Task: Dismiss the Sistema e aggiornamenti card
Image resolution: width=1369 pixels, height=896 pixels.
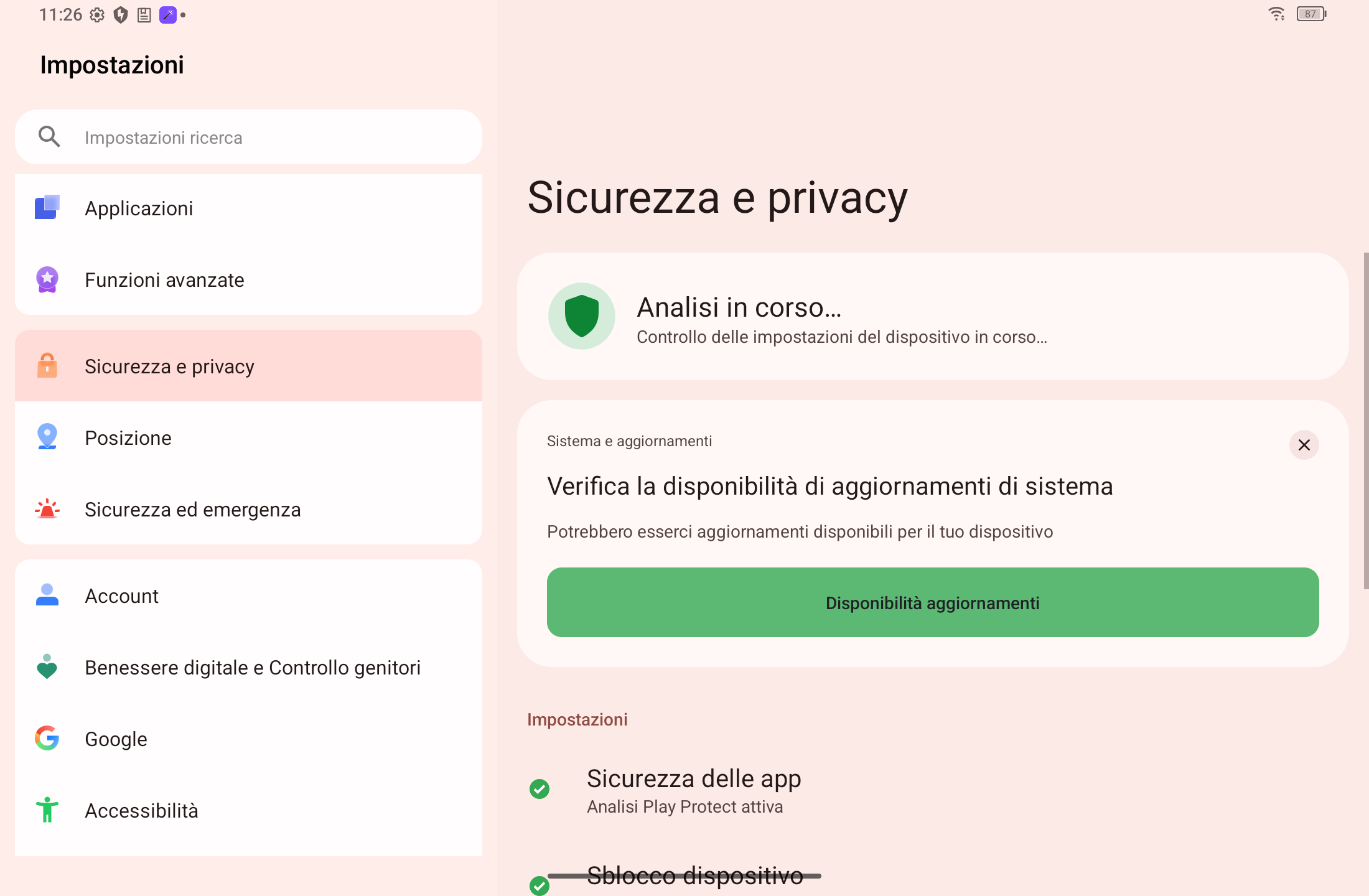Action: click(x=1304, y=445)
